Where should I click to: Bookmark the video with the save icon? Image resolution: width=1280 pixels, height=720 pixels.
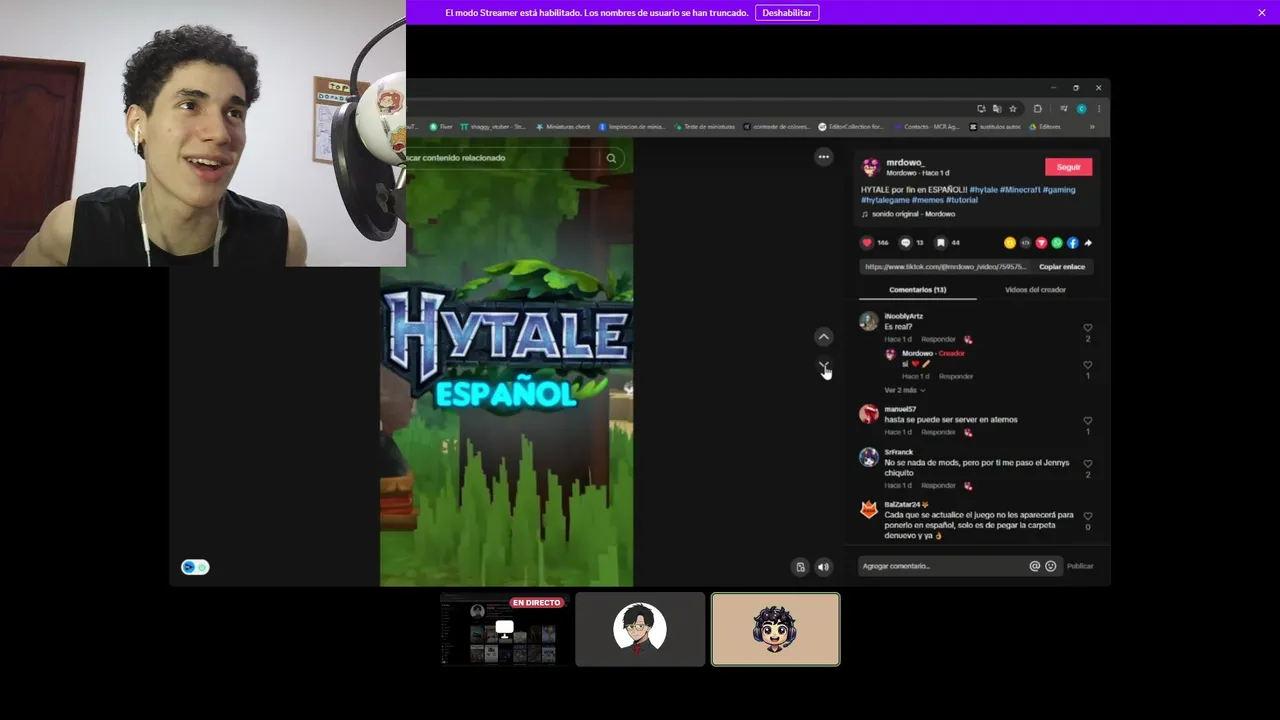pyautogui.click(x=941, y=243)
